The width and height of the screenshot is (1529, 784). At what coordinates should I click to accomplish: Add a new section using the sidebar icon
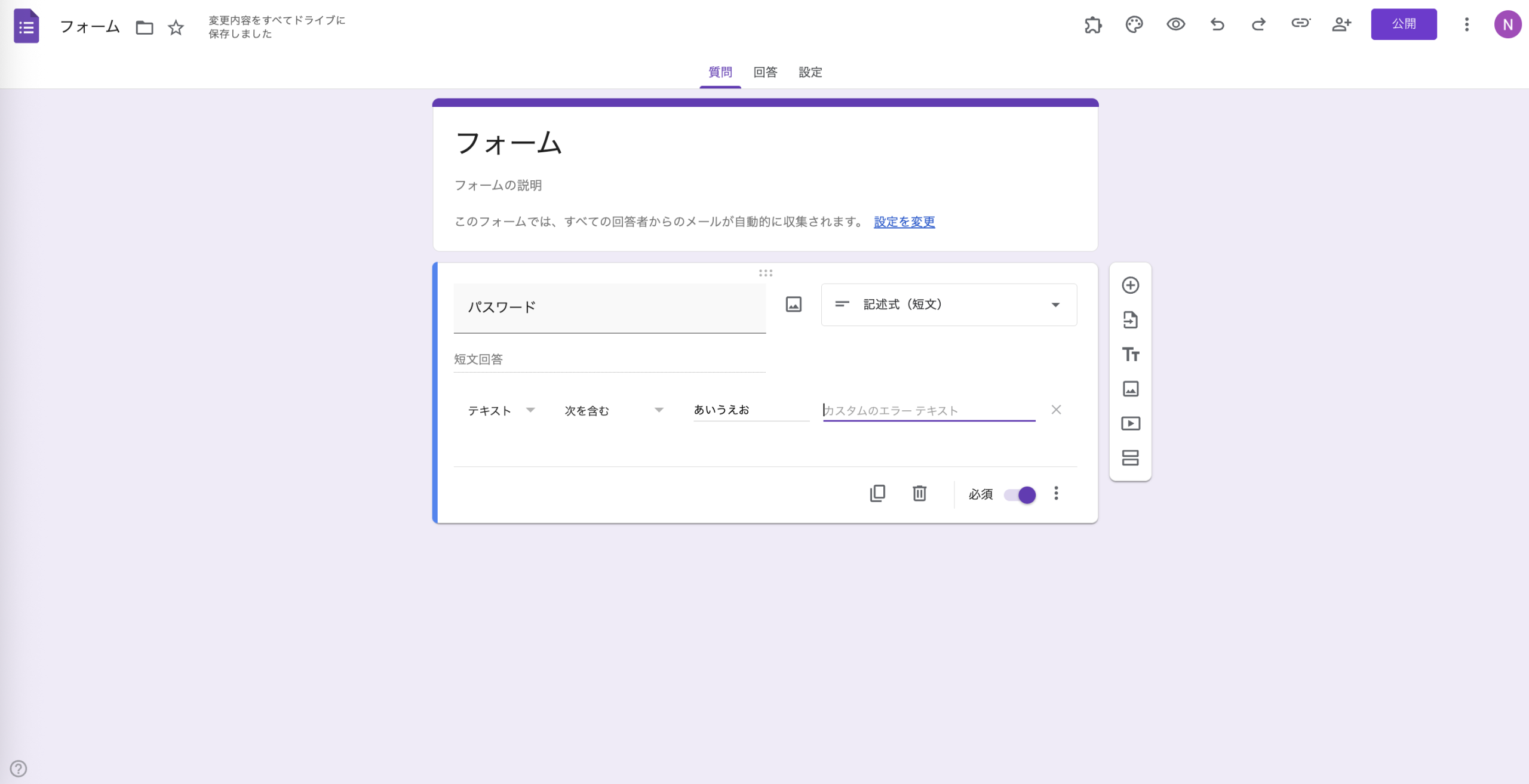pos(1131,458)
